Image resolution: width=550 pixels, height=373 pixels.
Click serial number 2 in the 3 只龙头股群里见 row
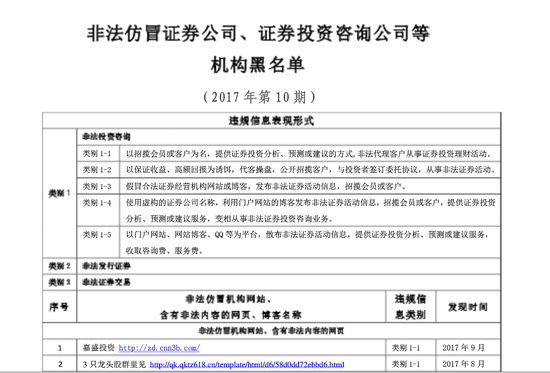(x=60, y=364)
